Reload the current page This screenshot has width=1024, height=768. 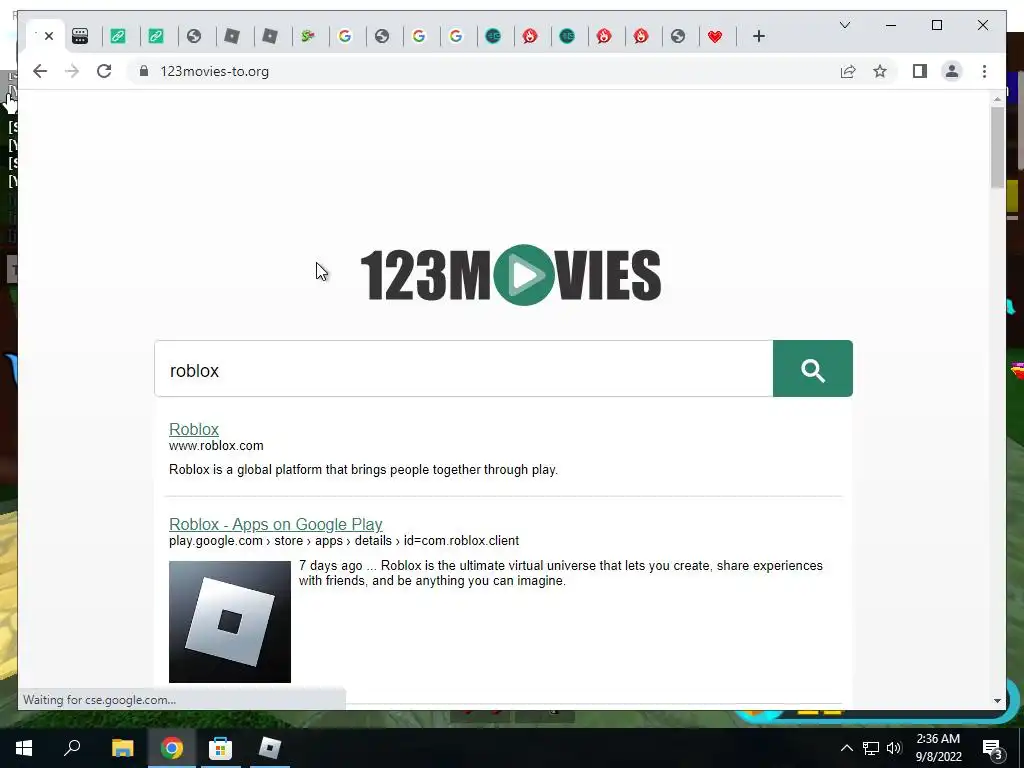(x=104, y=71)
